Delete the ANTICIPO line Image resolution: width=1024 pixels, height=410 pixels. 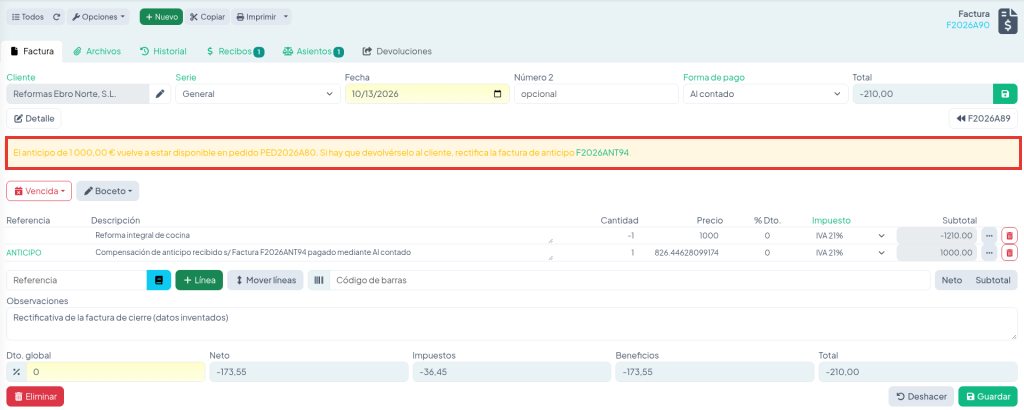[x=1009, y=253]
